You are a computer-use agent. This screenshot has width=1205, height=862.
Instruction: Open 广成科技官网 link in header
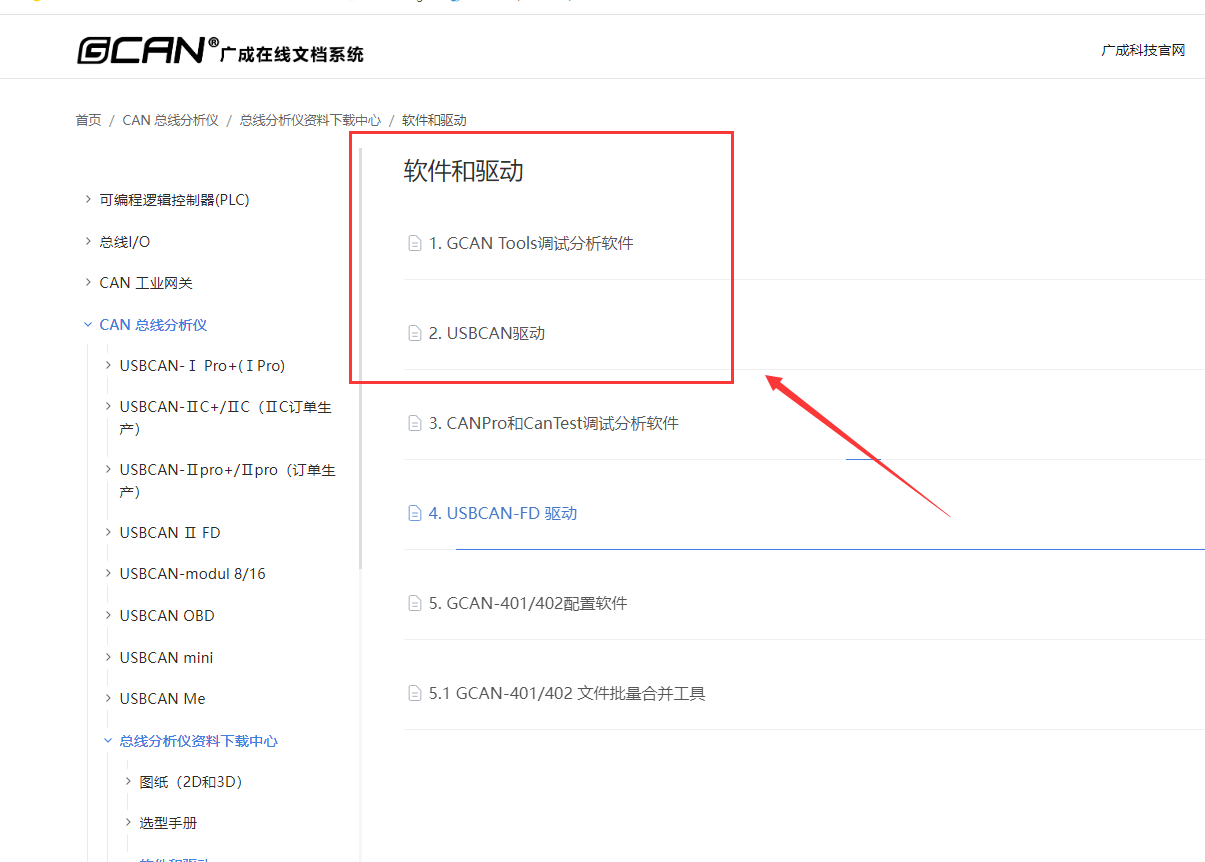tap(1142, 50)
